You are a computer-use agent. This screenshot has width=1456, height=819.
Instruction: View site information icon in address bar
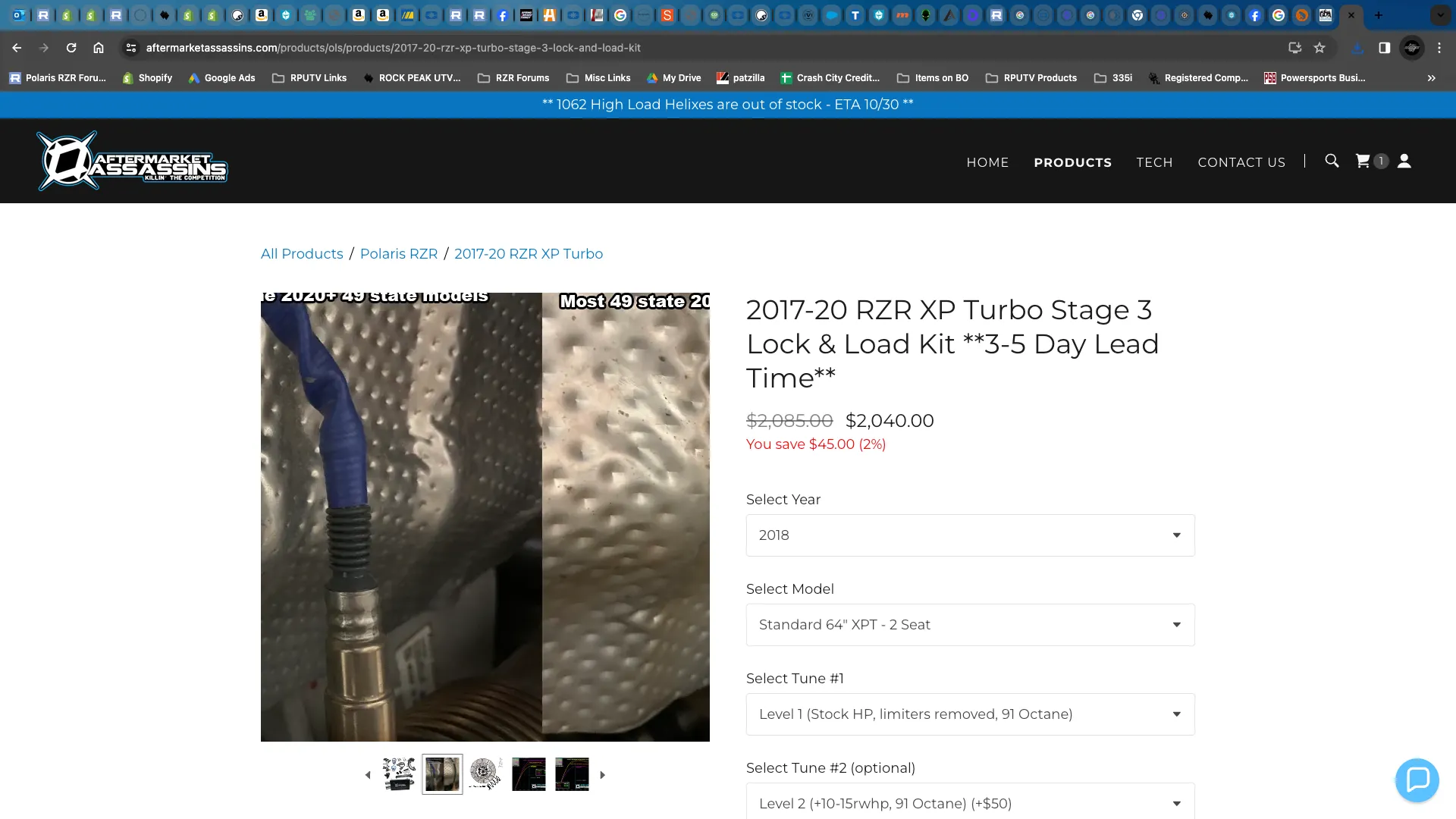click(x=131, y=48)
